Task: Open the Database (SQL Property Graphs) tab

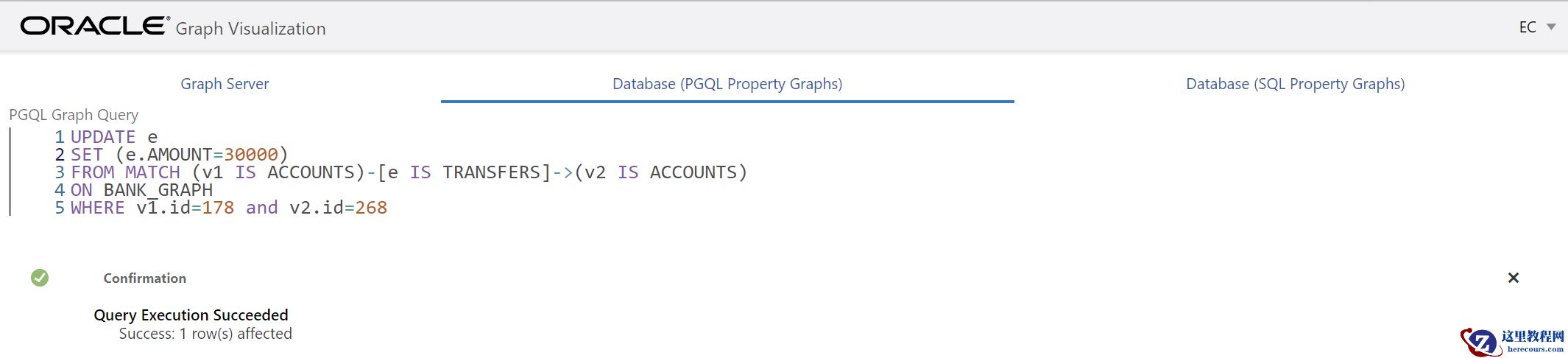Action: pyautogui.click(x=1295, y=84)
